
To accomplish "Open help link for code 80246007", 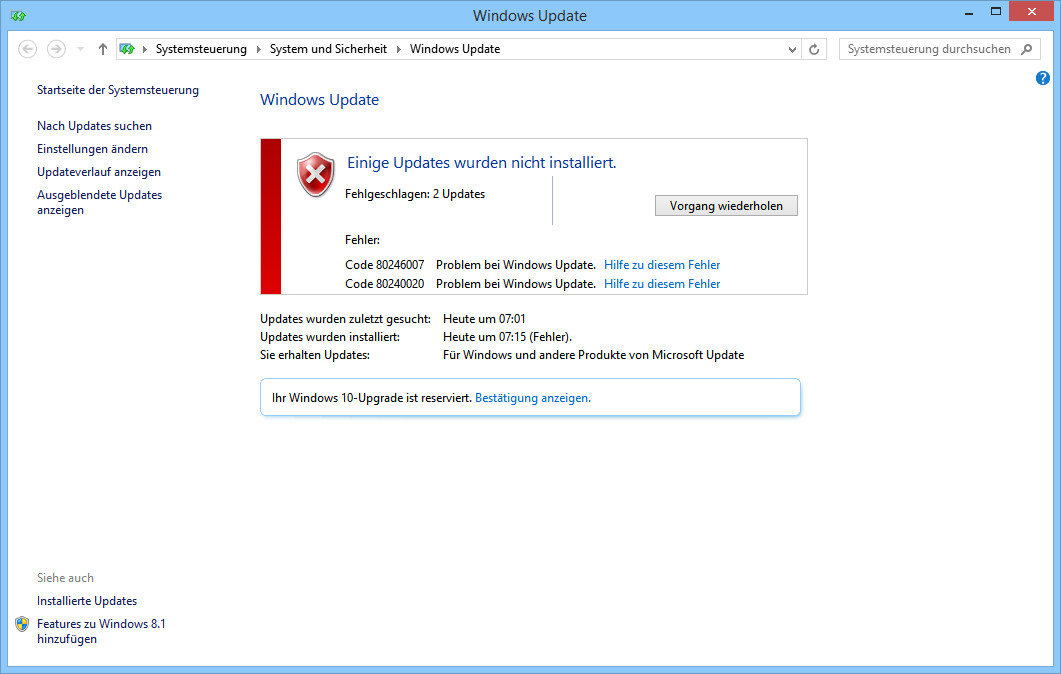I will coord(662,265).
